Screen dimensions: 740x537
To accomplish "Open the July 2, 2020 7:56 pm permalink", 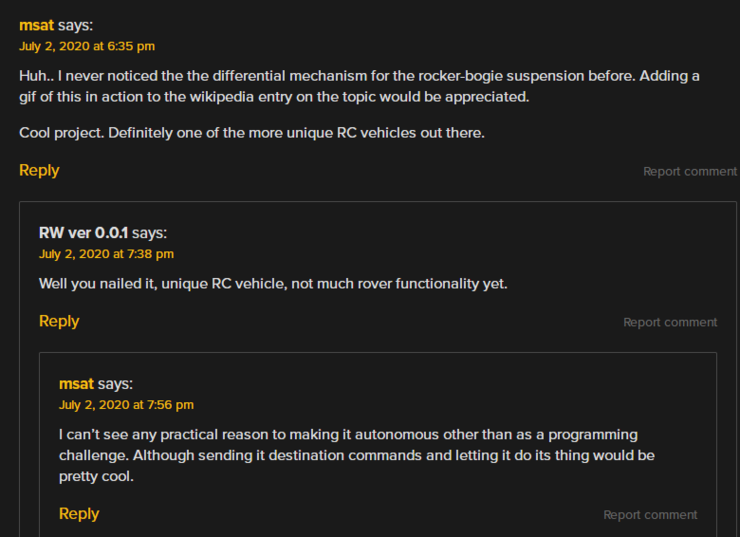I will point(126,405).
